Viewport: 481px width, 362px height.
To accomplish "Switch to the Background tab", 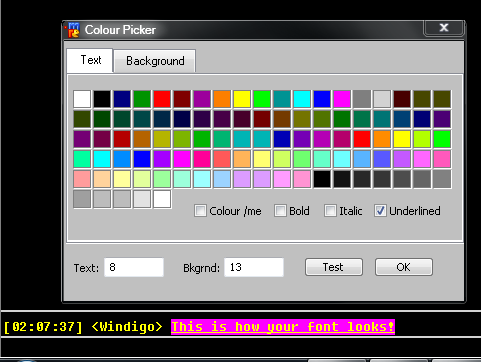I will click(155, 61).
